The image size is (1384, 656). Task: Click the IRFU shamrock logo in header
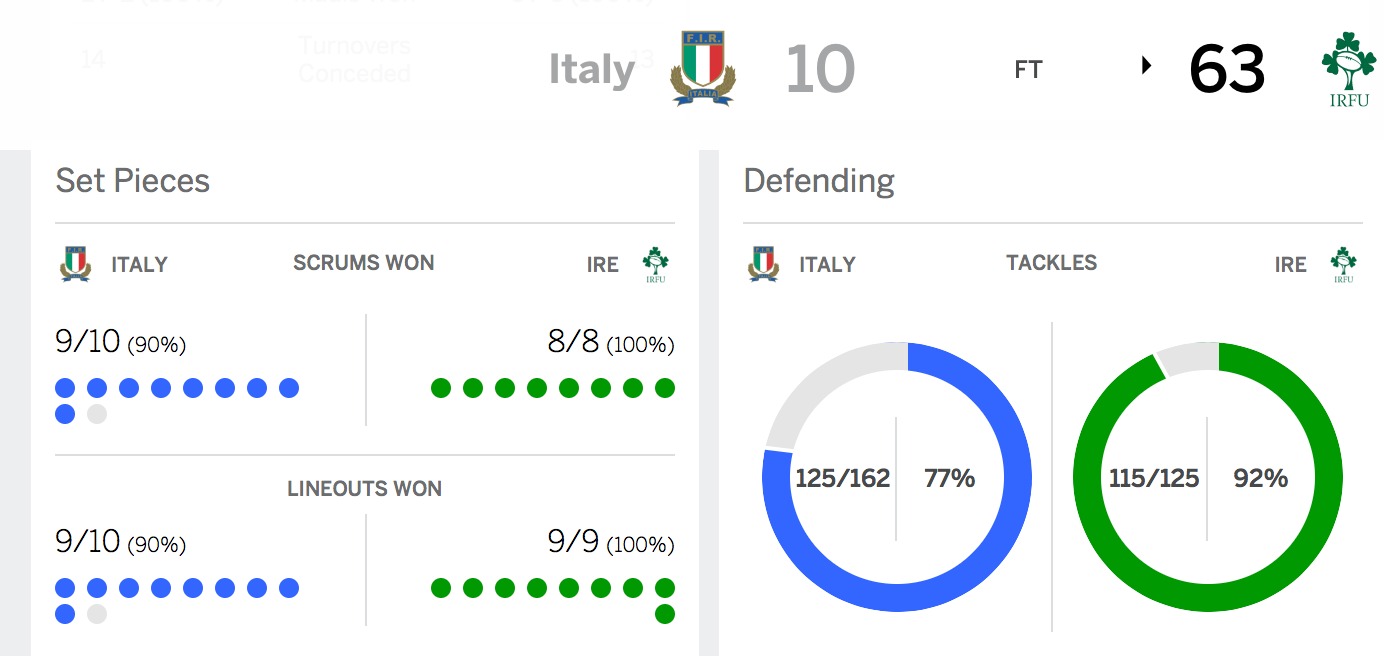point(1348,68)
